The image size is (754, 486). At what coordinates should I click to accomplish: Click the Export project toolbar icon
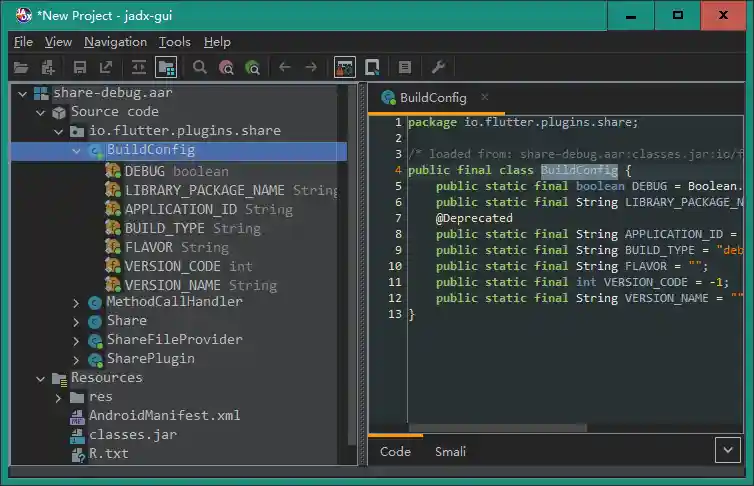106,67
